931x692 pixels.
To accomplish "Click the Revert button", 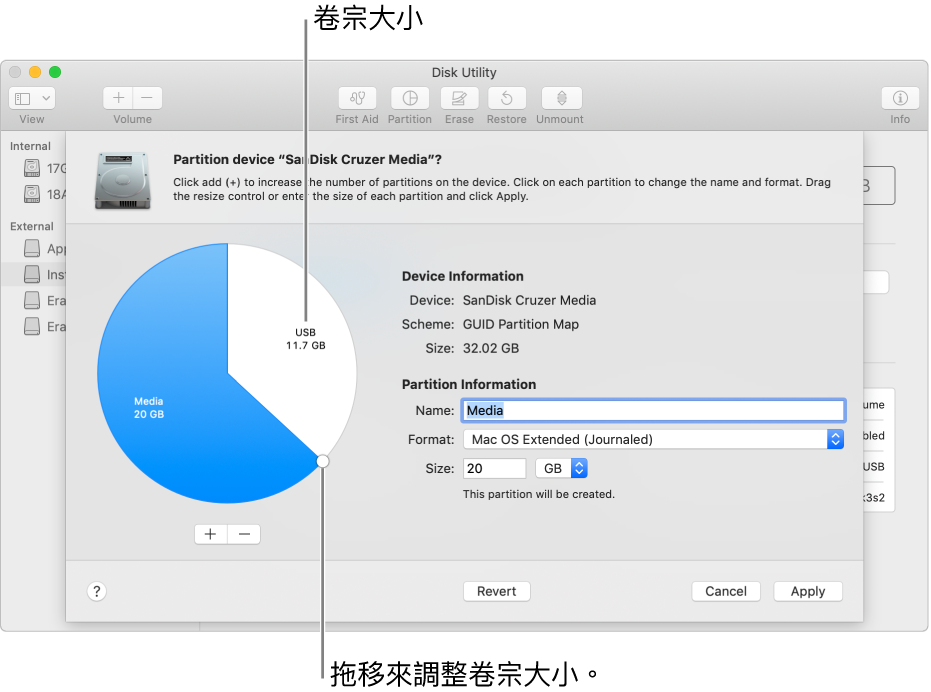I will point(496,591).
